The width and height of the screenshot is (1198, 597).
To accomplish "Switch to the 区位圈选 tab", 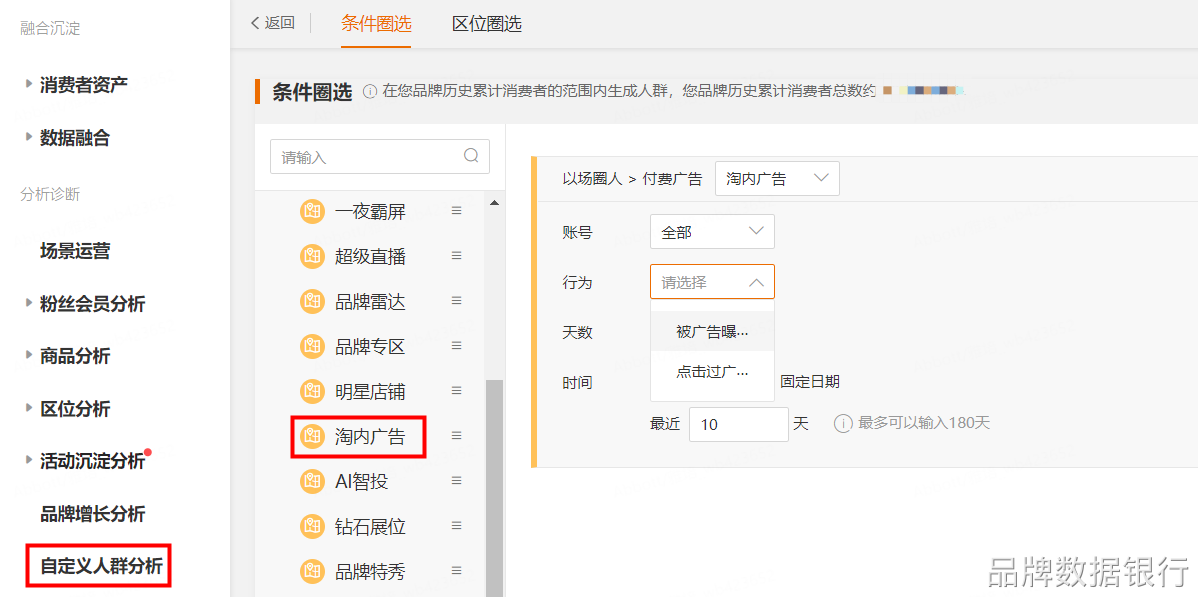I will [x=486, y=24].
